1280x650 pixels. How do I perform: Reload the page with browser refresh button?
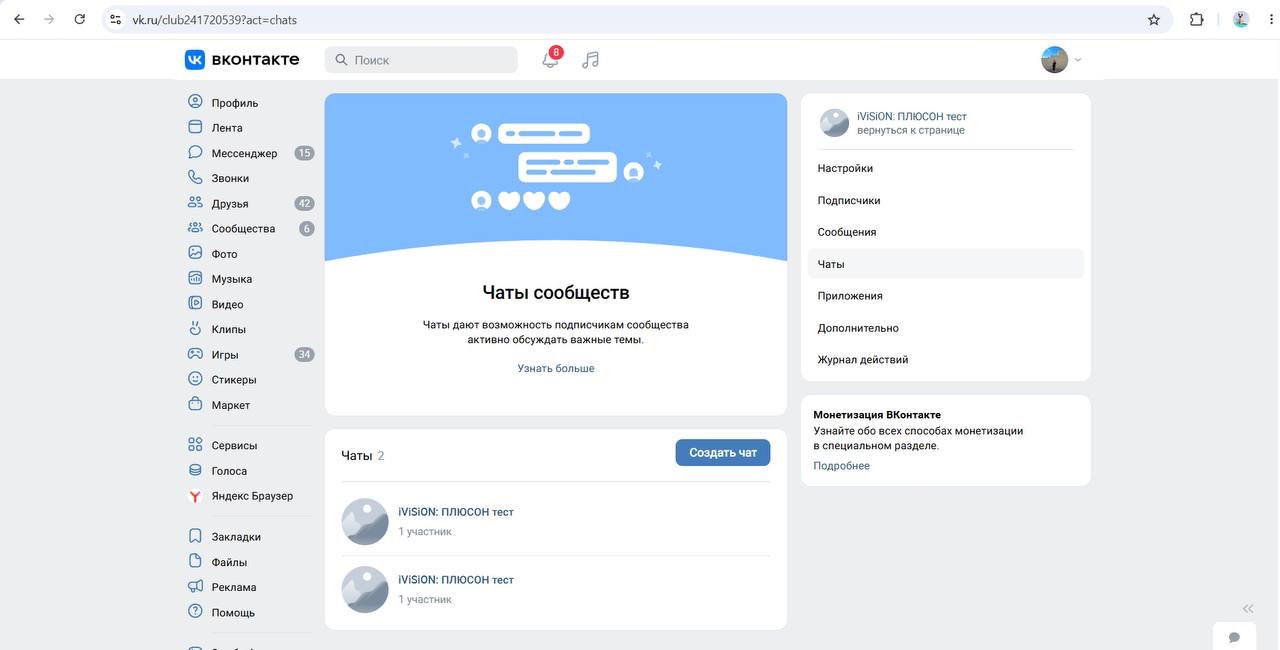(x=80, y=19)
